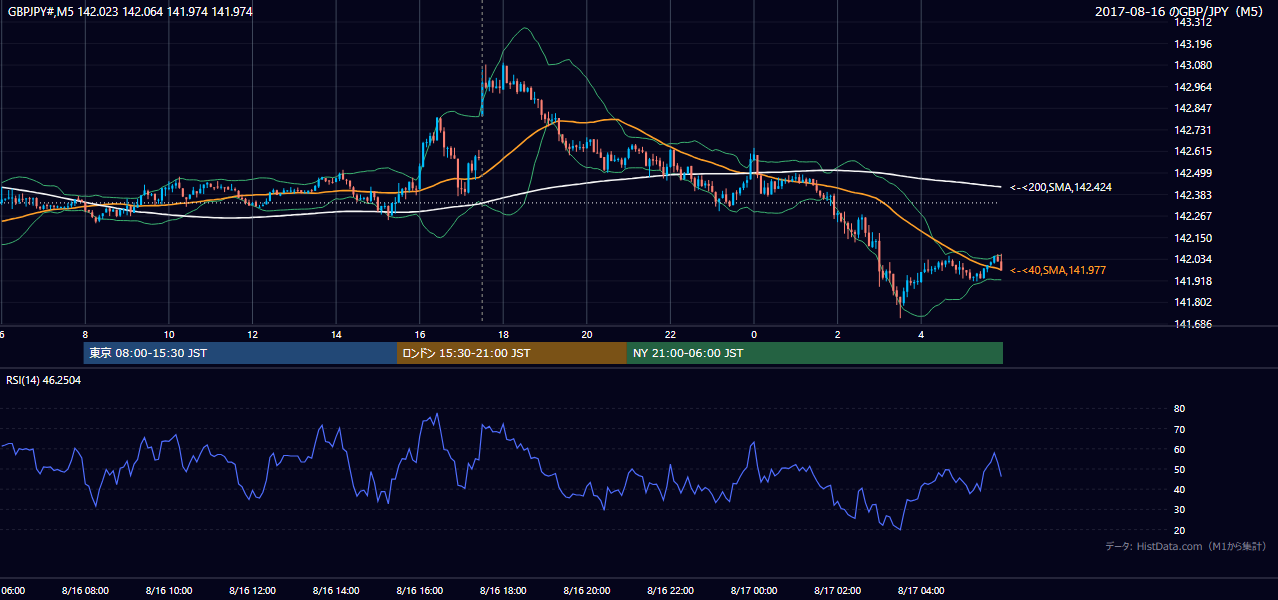Click price axis value 143.312
The image size is (1278, 600).
pos(1192,22)
